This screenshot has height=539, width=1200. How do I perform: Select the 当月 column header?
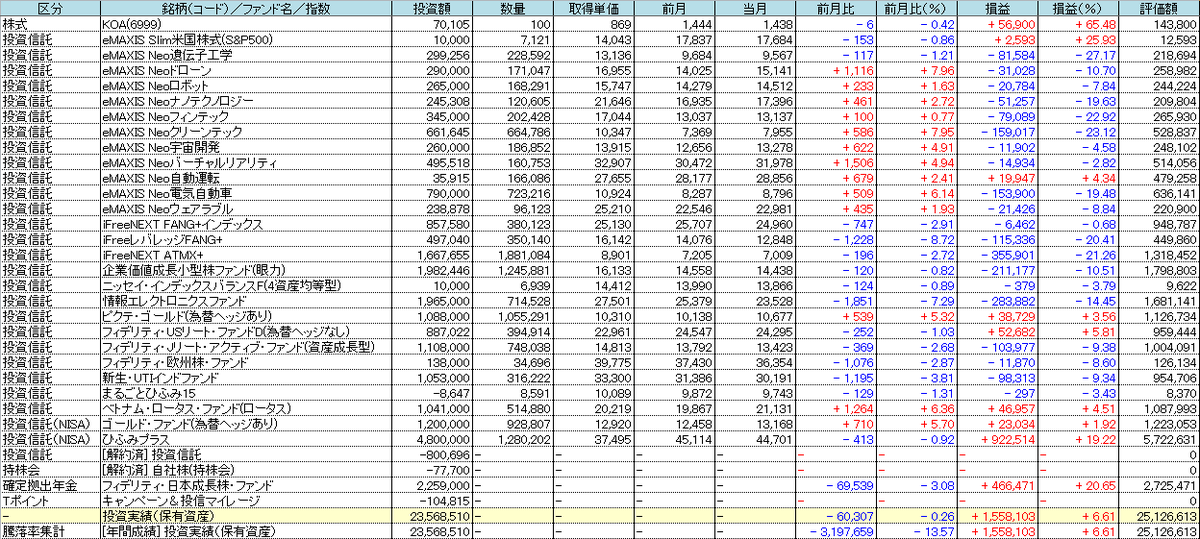click(756, 7)
